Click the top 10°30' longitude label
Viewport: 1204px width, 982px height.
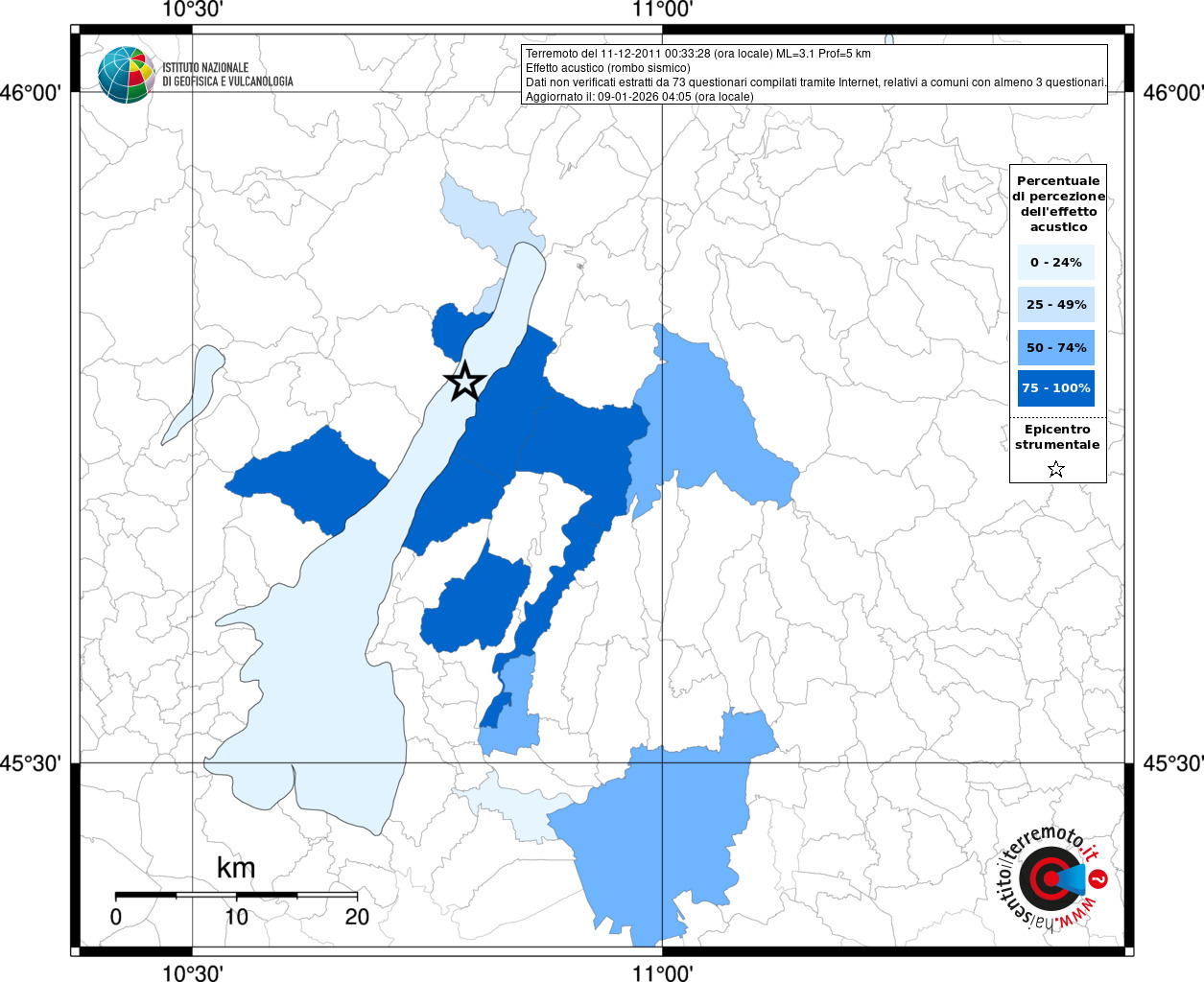(193, 10)
